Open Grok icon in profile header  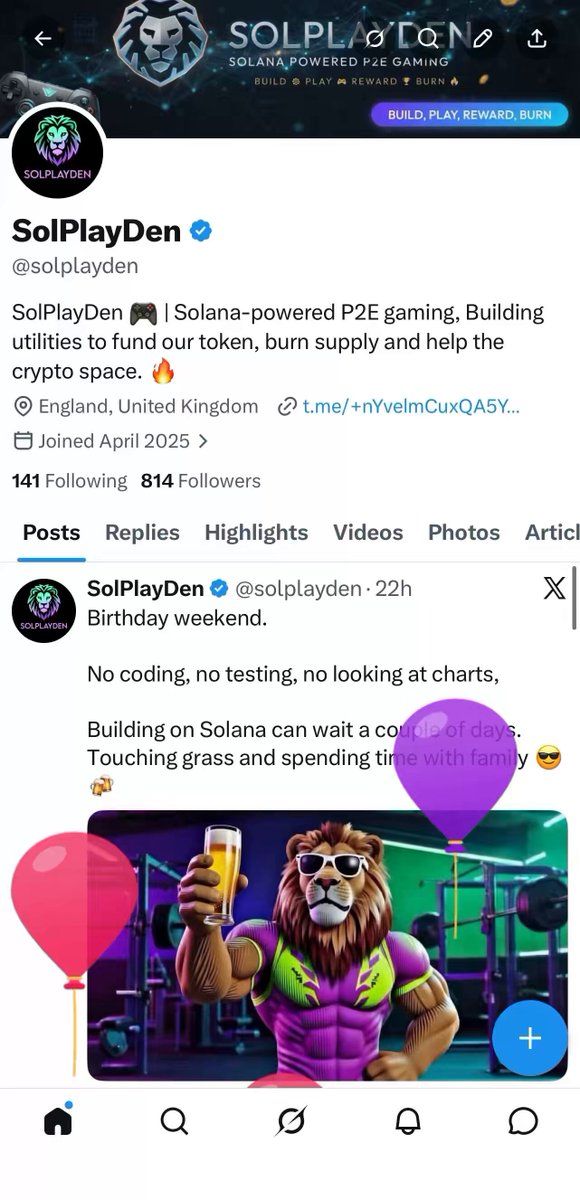click(376, 38)
